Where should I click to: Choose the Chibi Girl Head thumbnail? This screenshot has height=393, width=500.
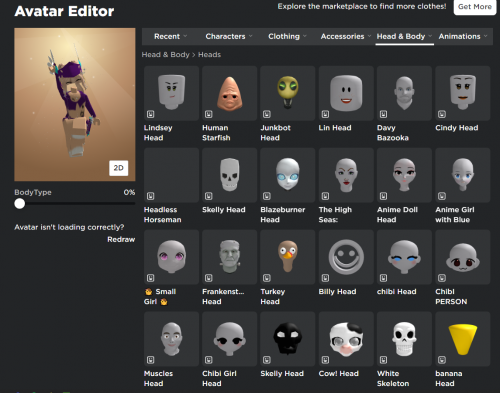click(x=229, y=339)
